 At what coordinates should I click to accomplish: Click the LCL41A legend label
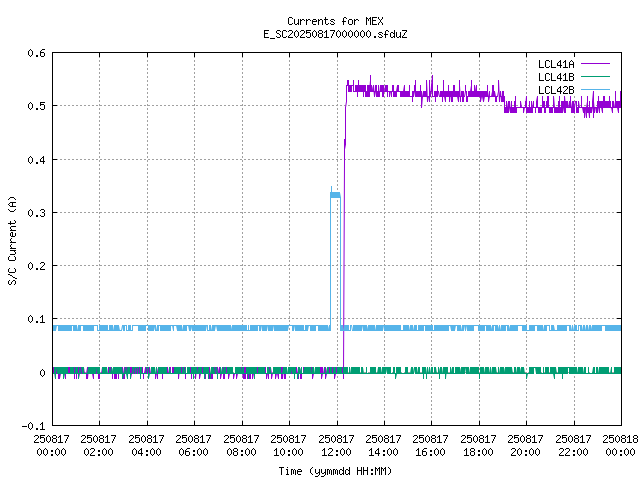[556, 64]
